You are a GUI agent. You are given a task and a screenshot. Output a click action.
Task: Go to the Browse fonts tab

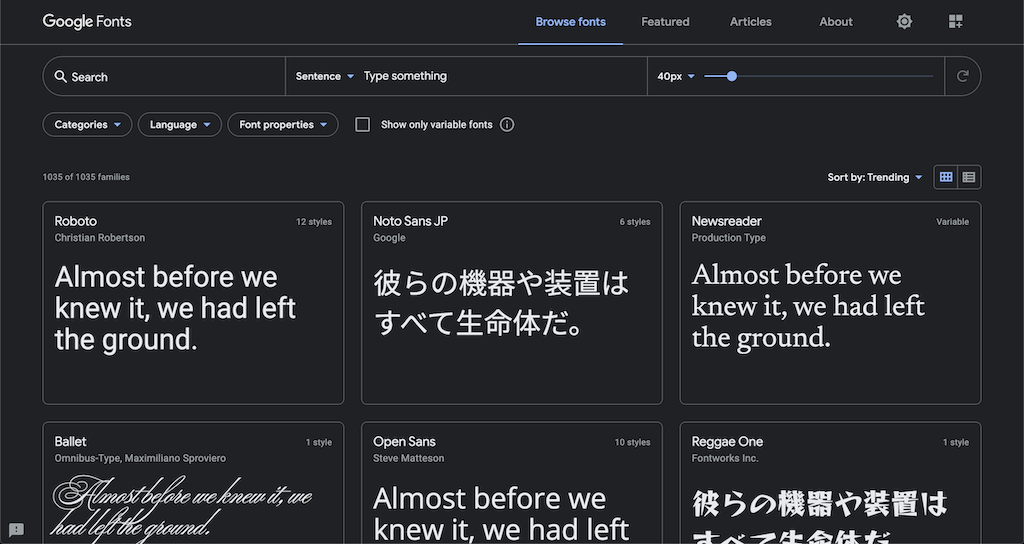click(x=571, y=22)
